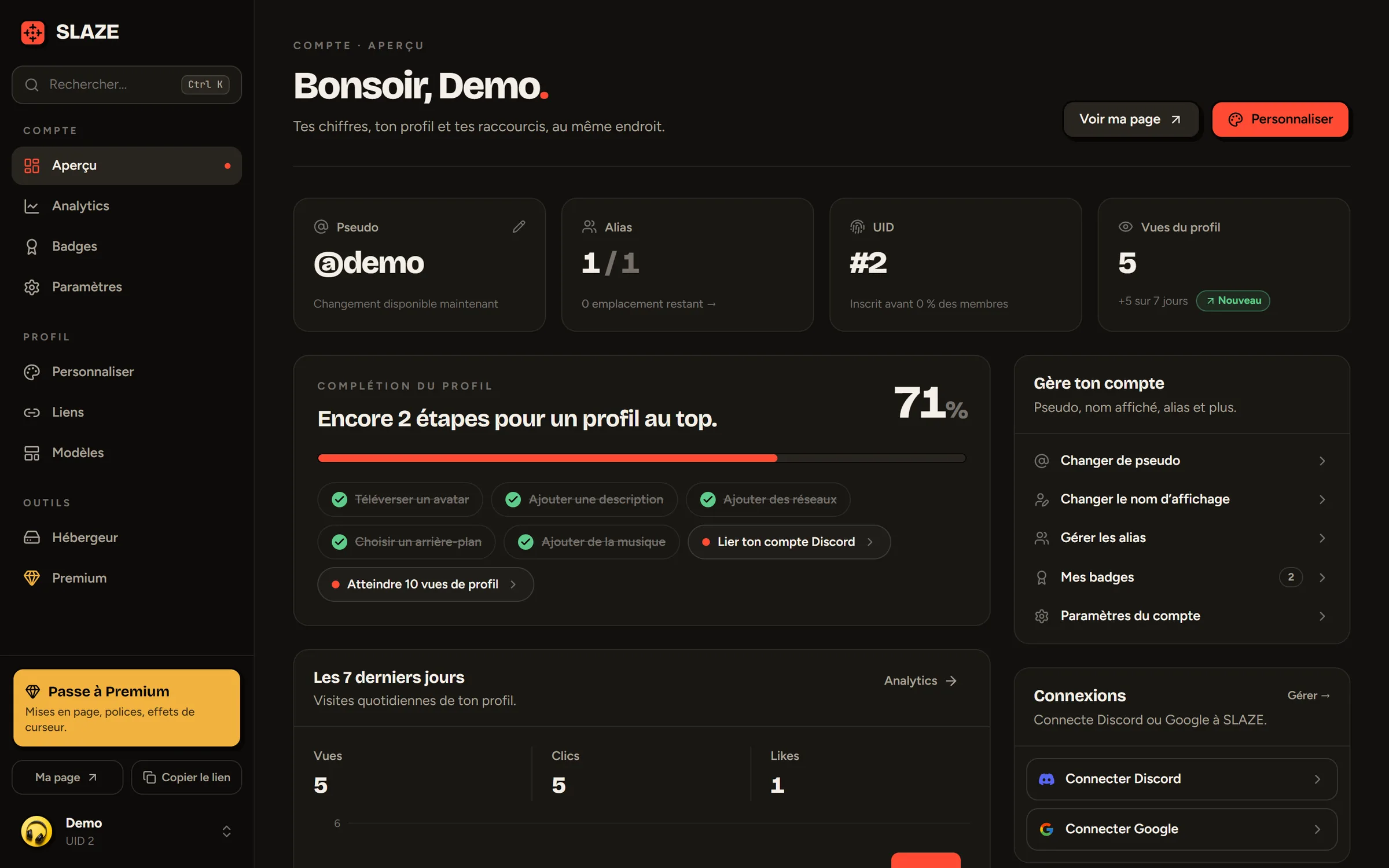Image resolution: width=1389 pixels, height=868 pixels.
Task: Click chevron on Paramètres du compte row
Action: [x=1322, y=616]
